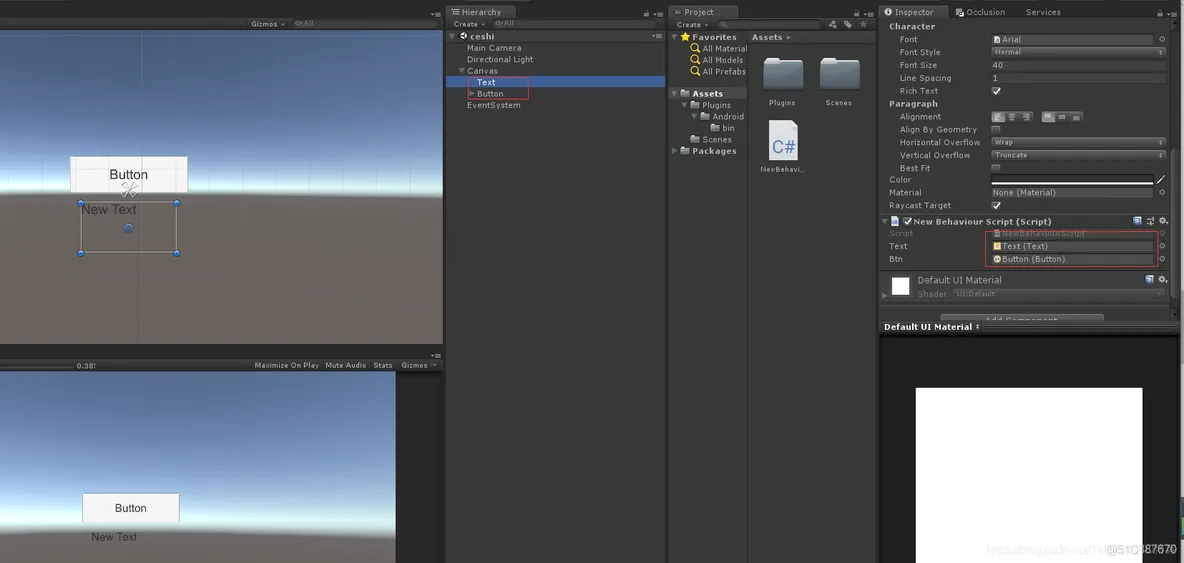
Task: Collapse the Canvas tree node
Action: [461, 71]
